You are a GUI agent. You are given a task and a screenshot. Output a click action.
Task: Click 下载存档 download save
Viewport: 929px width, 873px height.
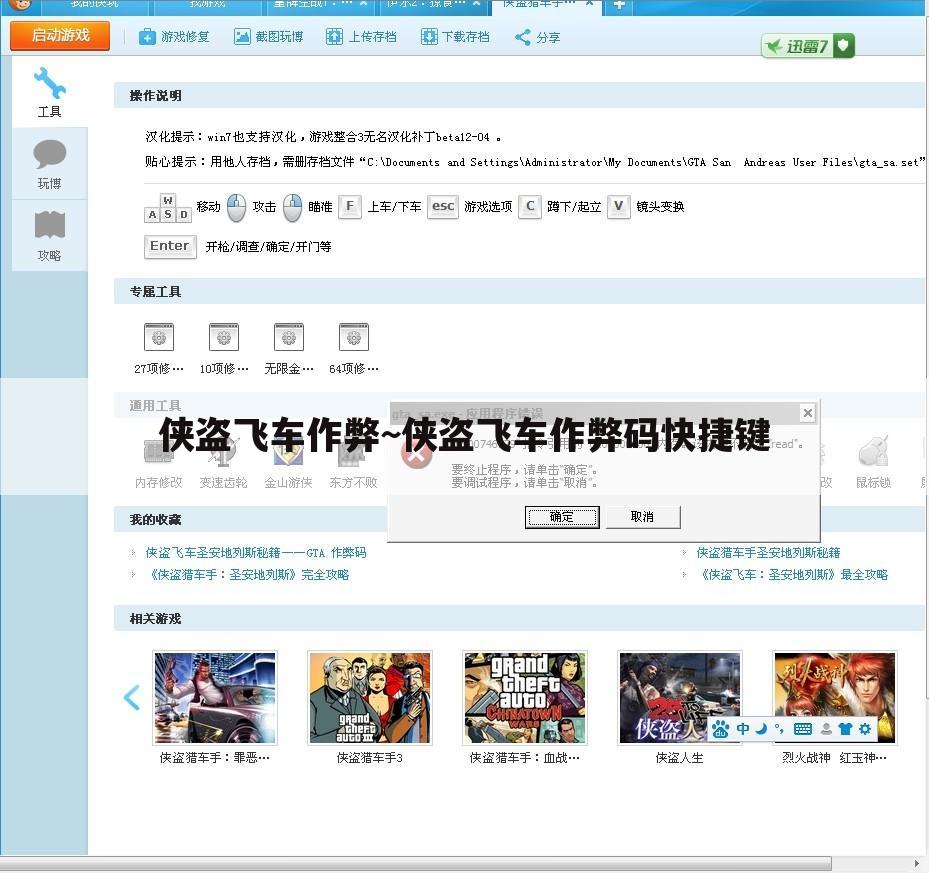[x=455, y=37]
